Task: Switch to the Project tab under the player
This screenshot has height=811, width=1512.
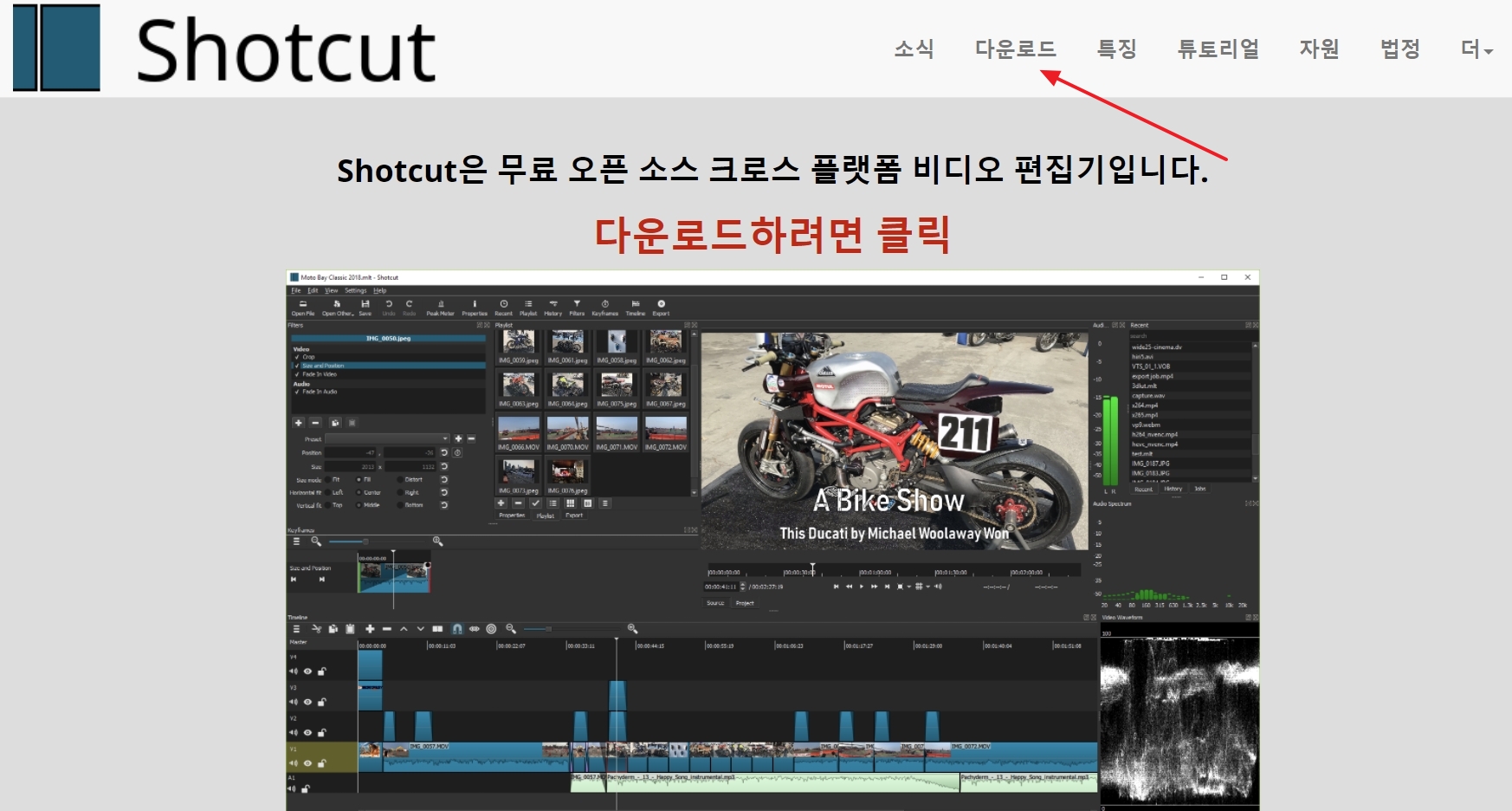Action: (x=745, y=603)
